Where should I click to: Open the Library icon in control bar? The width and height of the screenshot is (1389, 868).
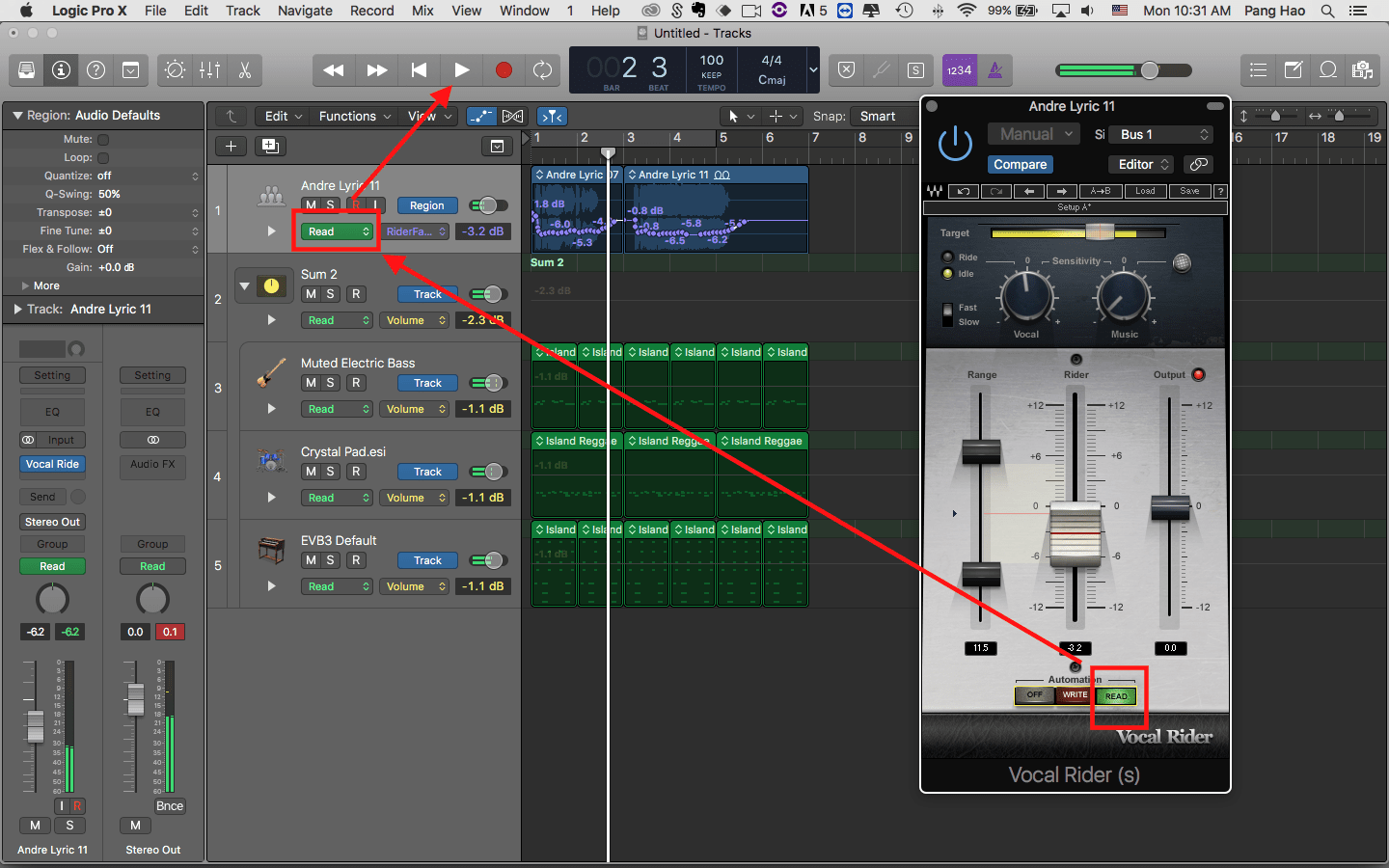(x=27, y=70)
